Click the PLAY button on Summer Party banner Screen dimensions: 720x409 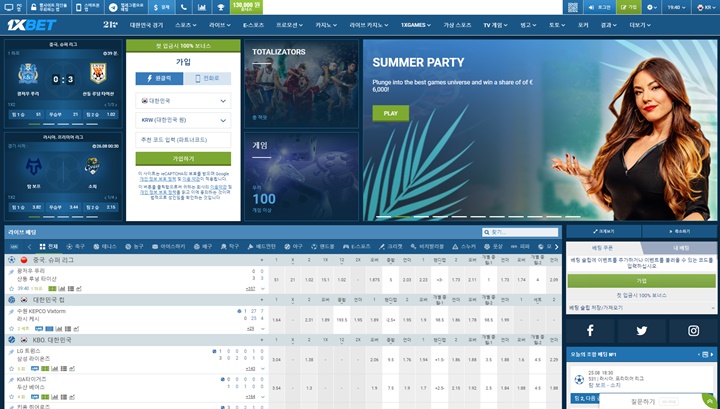click(x=391, y=113)
